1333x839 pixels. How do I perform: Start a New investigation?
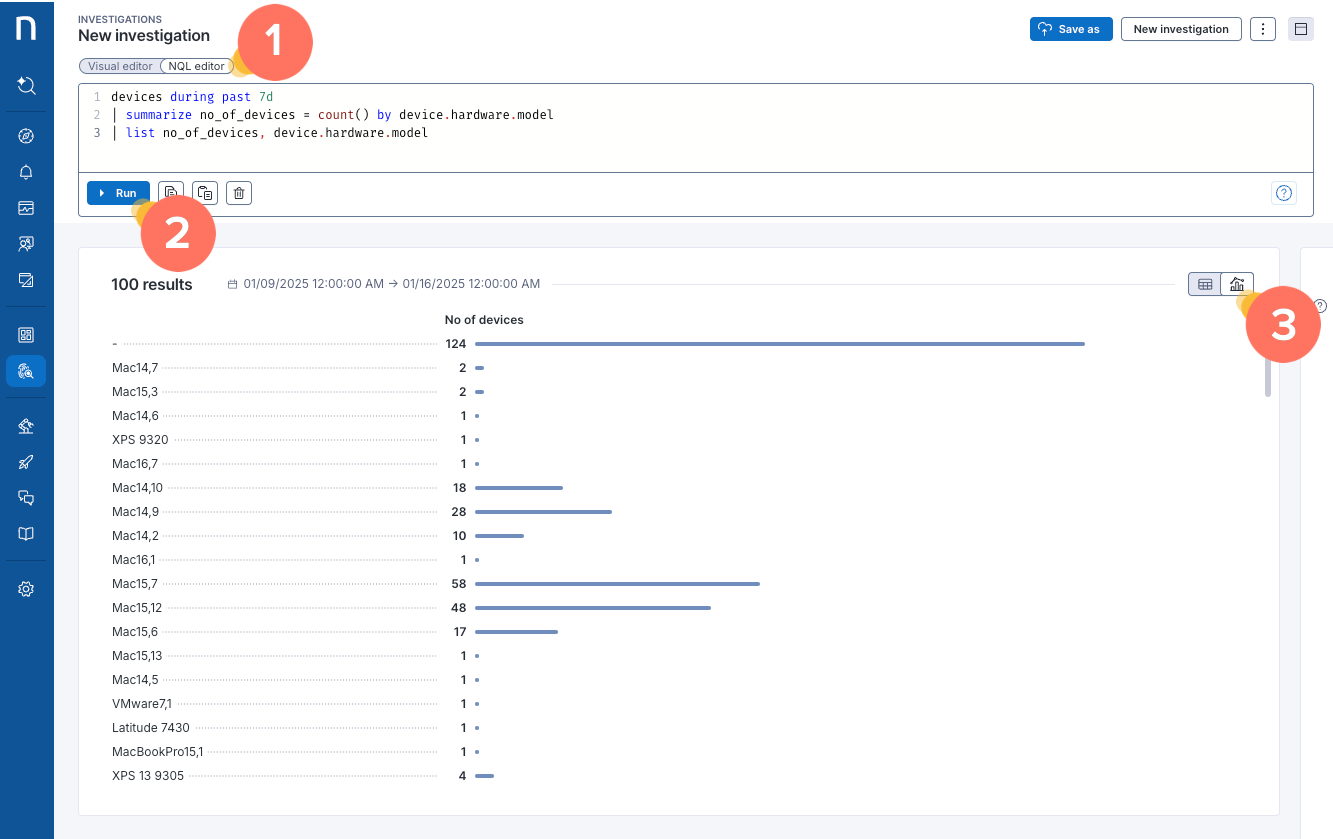(x=1181, y=29)
